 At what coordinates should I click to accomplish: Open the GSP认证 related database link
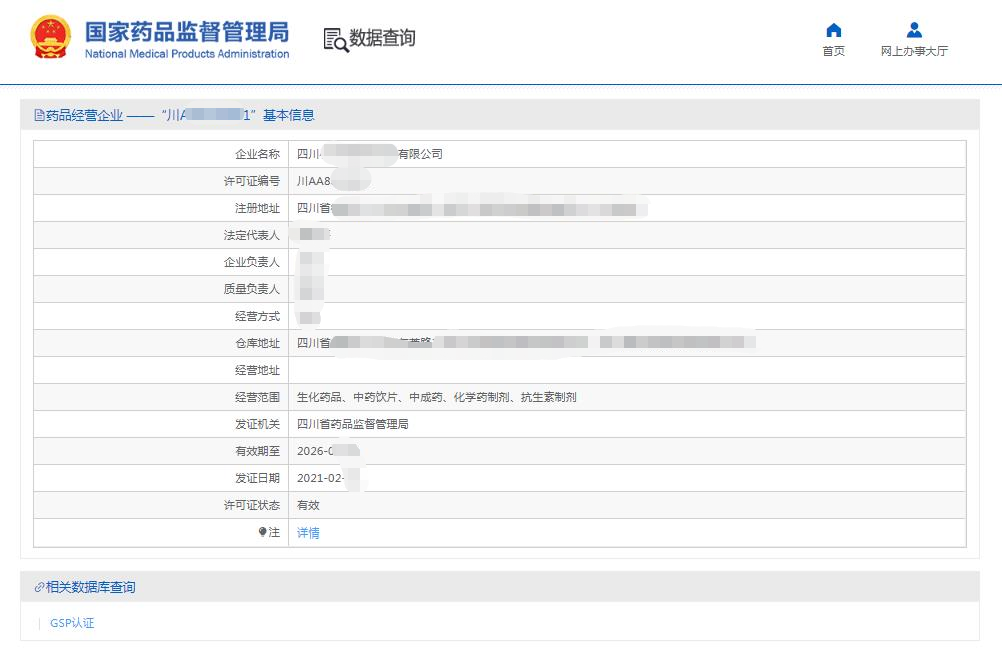tap(72, 623)
